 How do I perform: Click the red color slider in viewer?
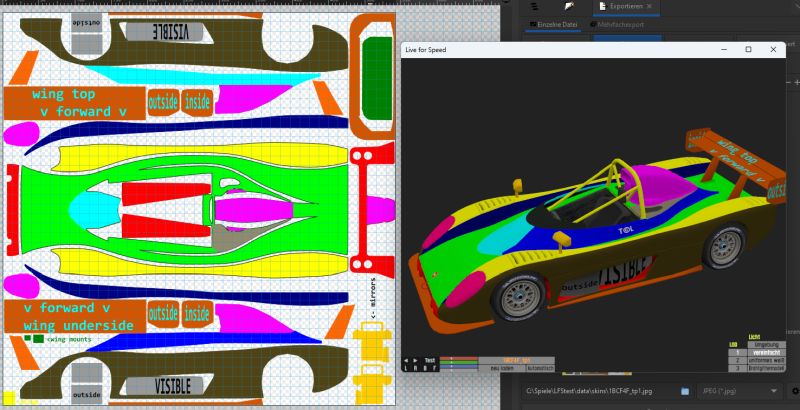click(x=459, y=358)
